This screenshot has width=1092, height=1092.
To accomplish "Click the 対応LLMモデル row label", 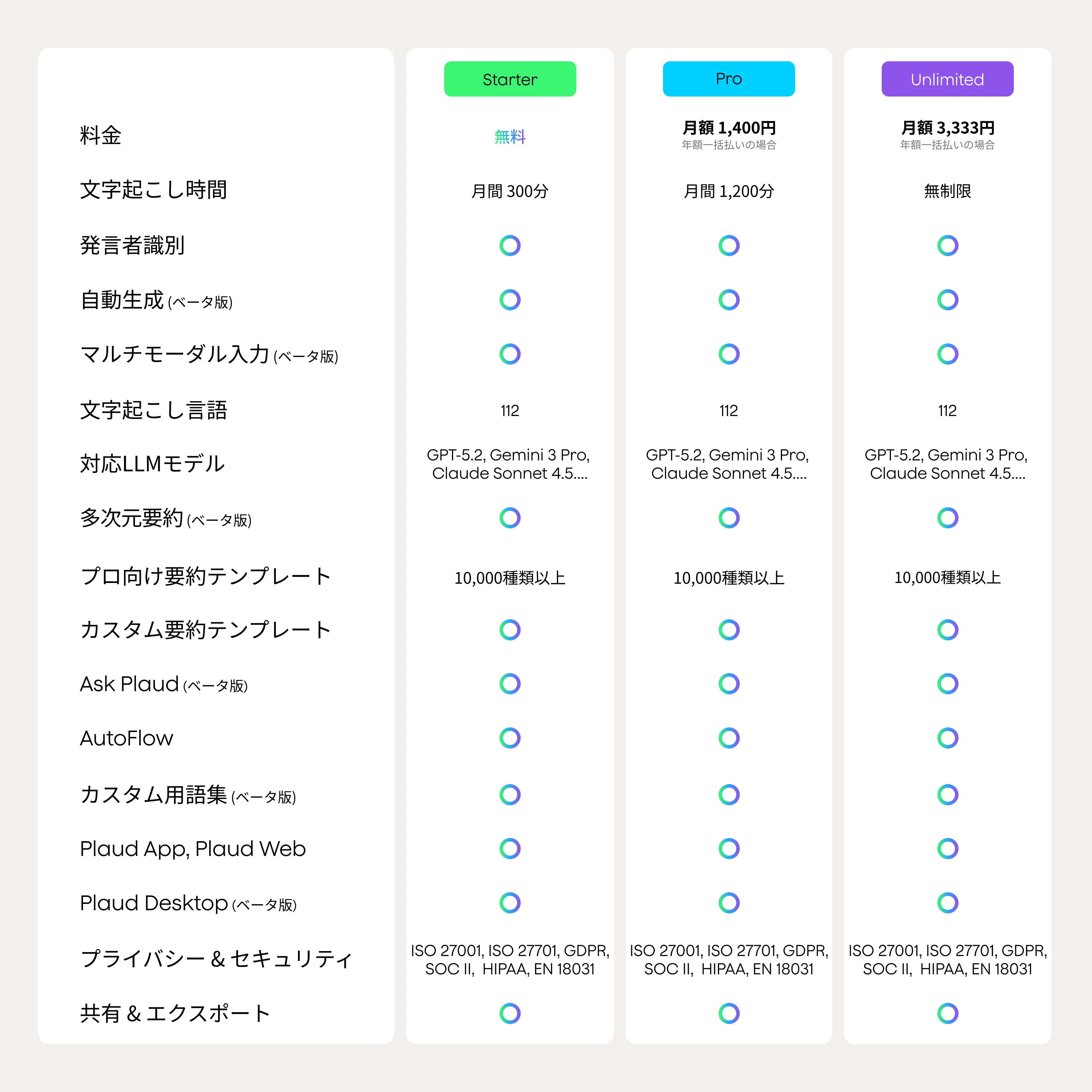I will [153, 464].
